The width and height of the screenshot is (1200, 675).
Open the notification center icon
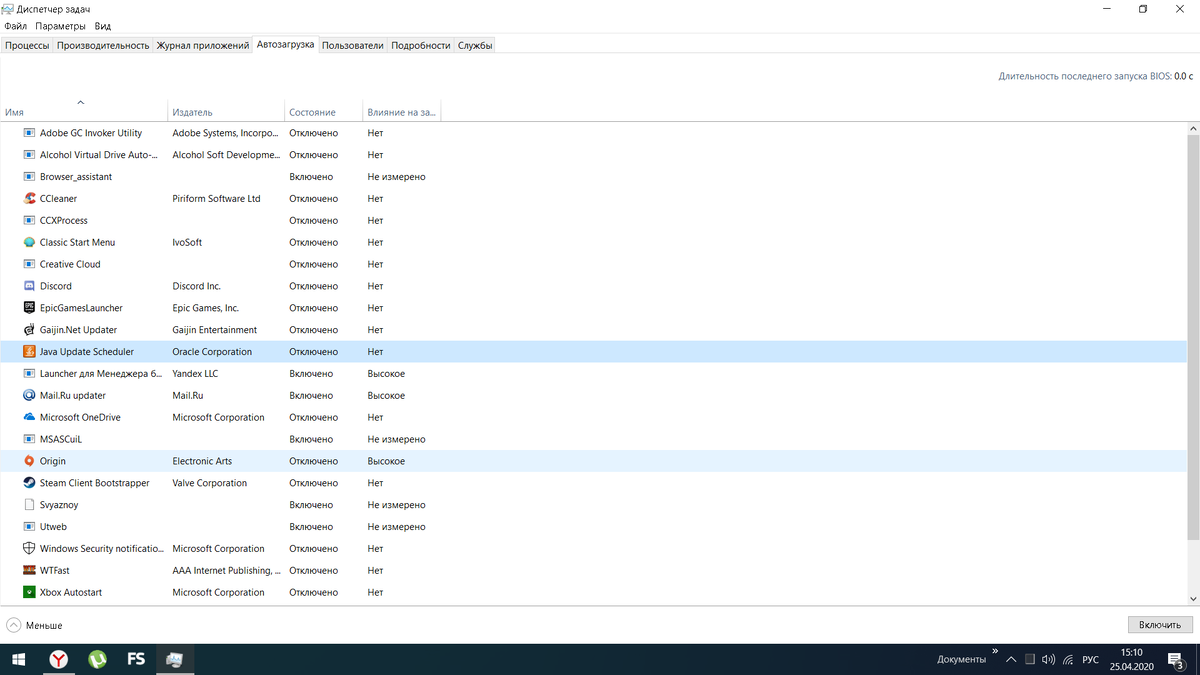(x=1177, y=660)
